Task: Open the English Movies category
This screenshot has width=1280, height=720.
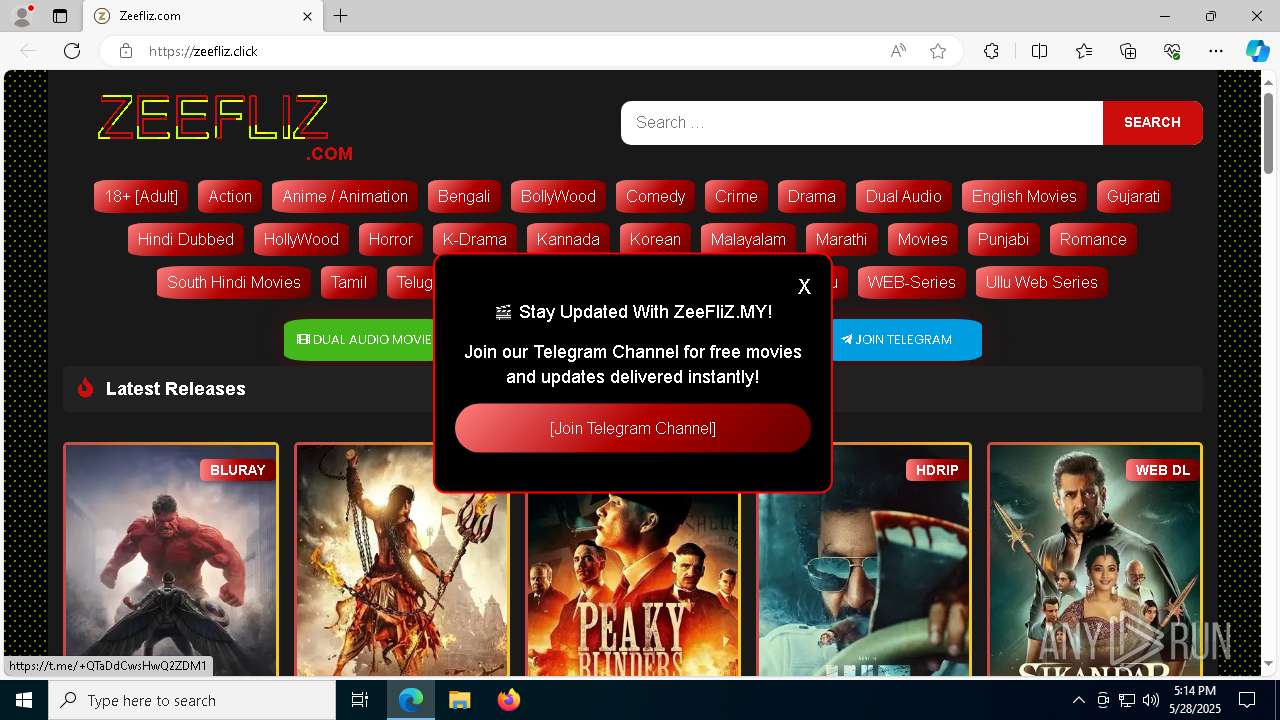Action: pos(1024,196)
